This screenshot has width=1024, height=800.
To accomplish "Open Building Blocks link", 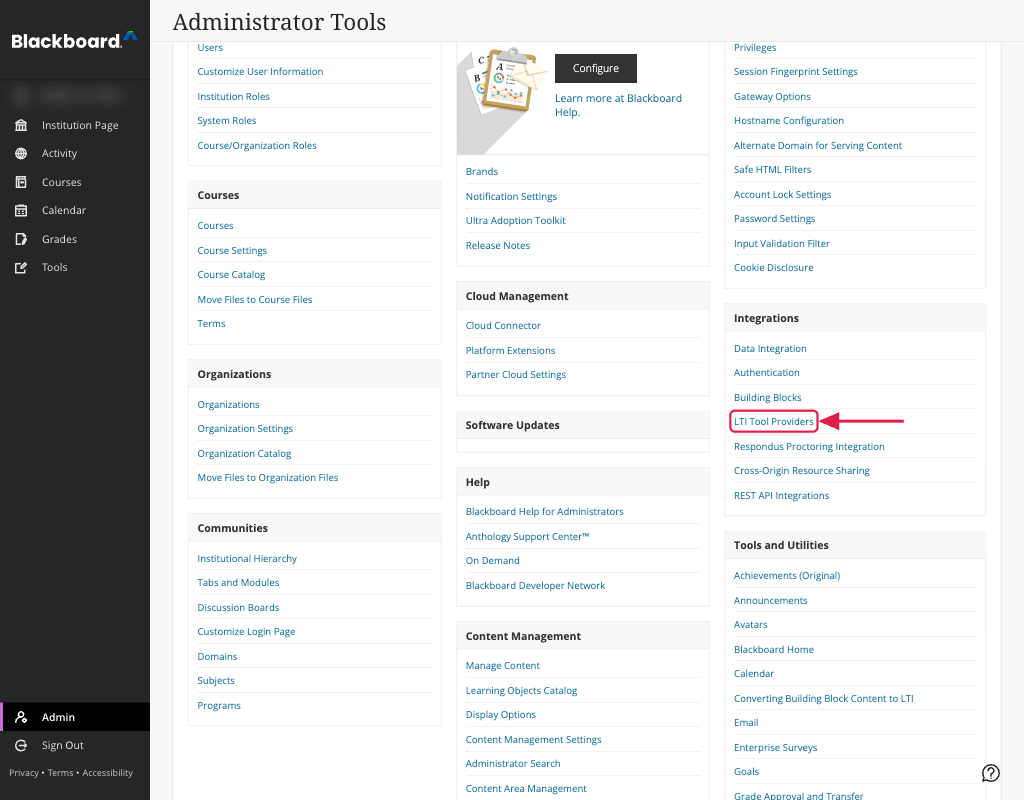I will click(767, 398).
